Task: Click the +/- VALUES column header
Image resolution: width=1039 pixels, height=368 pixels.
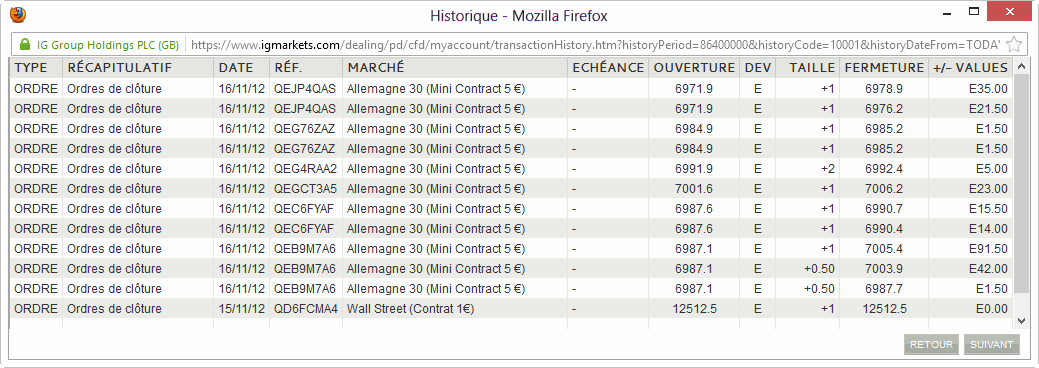Action: tap(970, 68)
